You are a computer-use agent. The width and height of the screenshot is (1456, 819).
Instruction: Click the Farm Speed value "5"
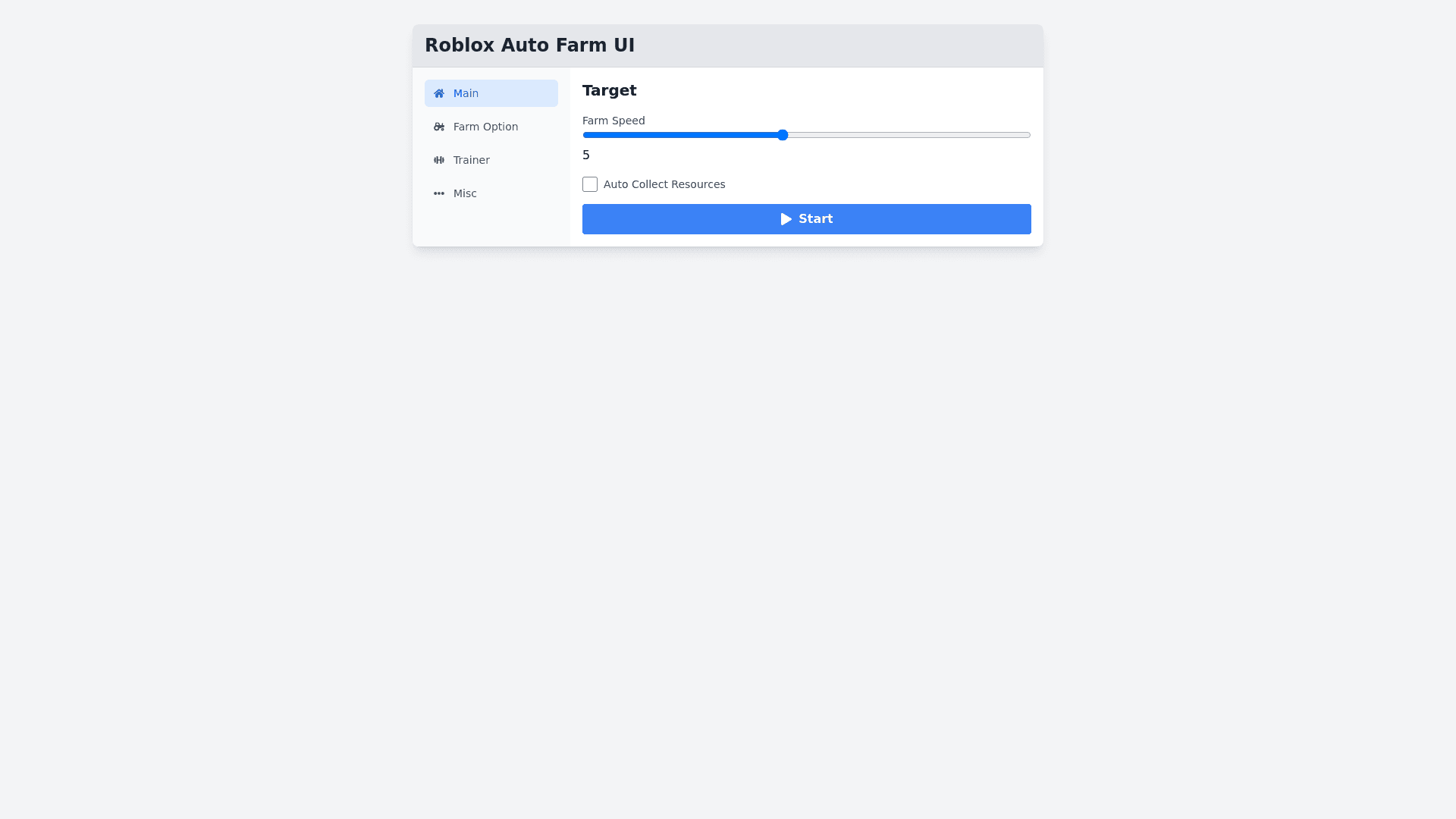point(586,155)
